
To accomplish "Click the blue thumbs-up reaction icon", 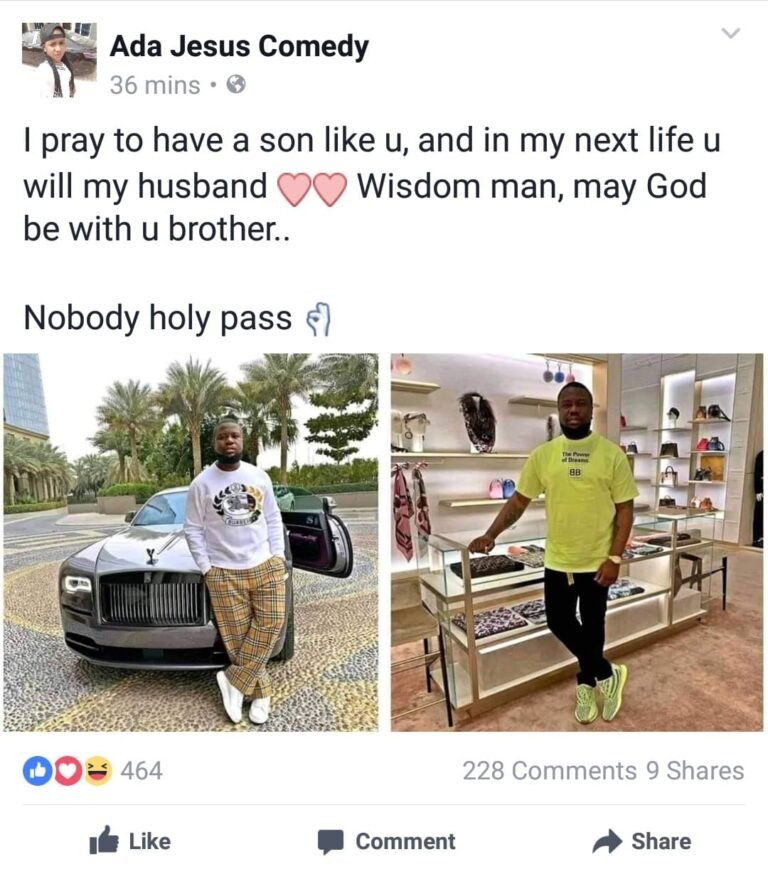I will click(37, 771).
